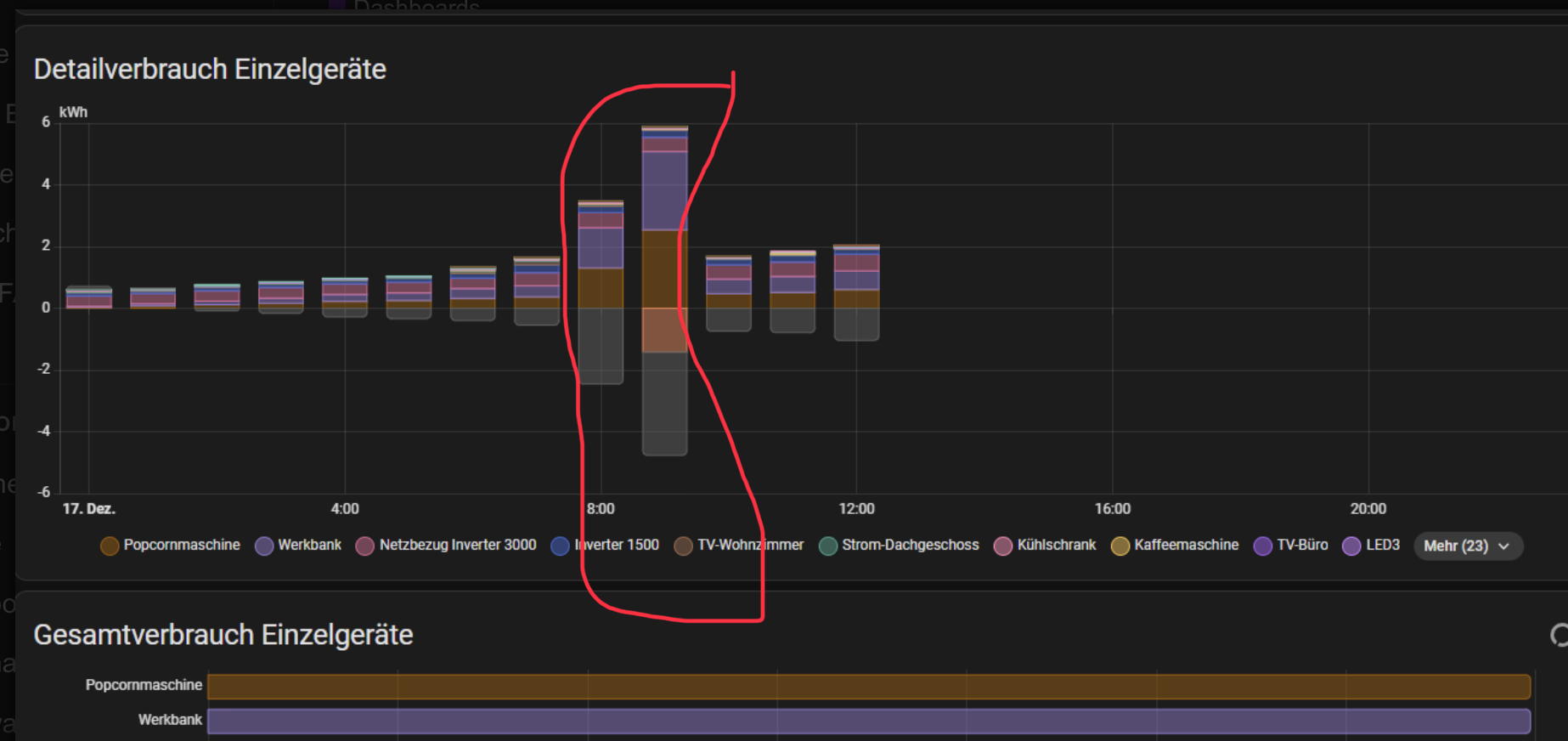Image resolution: width=1568 pixels, height=741 pixels.
Task: Click the kWh unit label
Action: 73,112
